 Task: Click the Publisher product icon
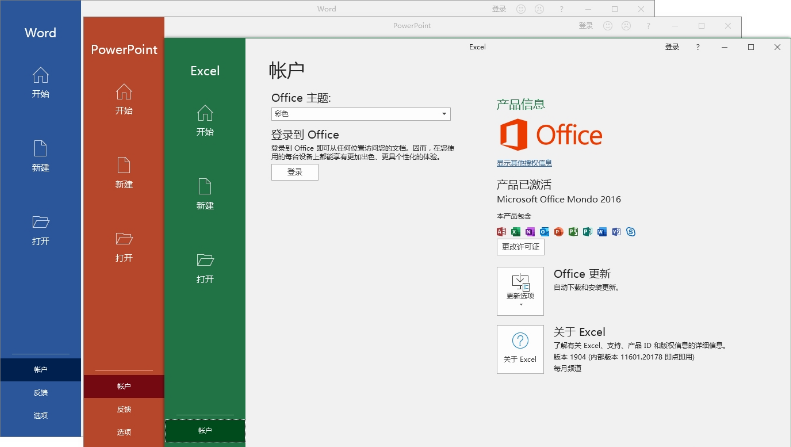587,232
